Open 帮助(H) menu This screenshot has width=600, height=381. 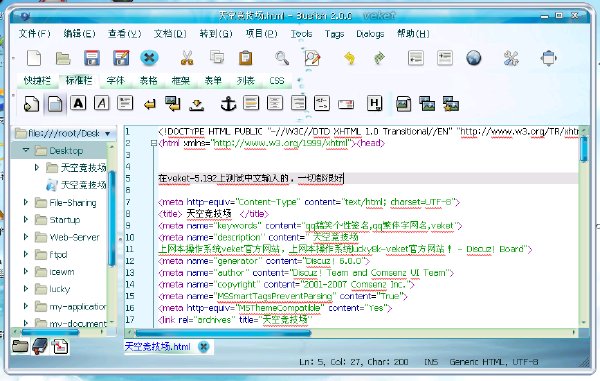[x=413, y=34]
